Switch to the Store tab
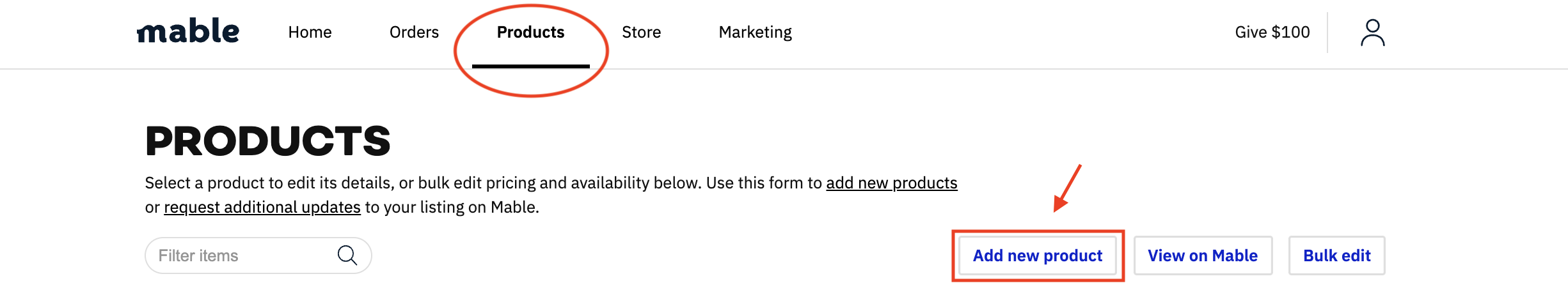This screenshot has width=1568, height=290. click(x=641, y=32)
